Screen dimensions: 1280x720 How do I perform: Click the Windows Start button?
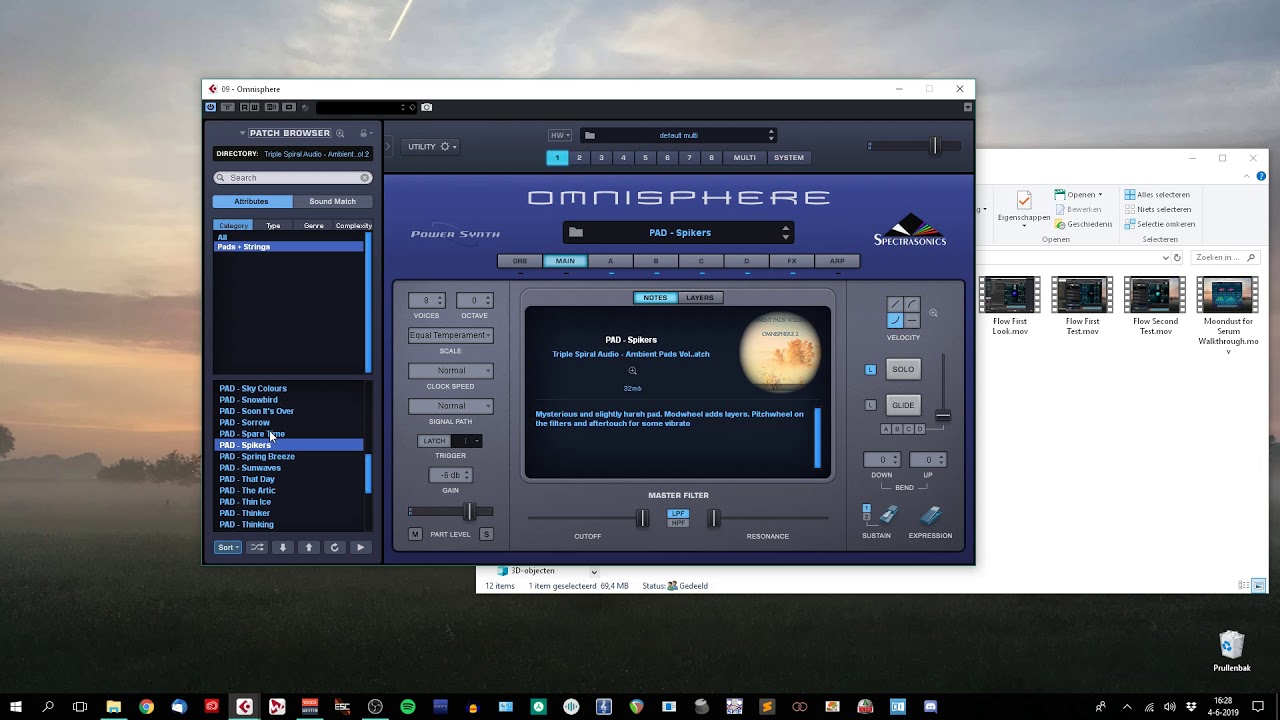point(16,706)
